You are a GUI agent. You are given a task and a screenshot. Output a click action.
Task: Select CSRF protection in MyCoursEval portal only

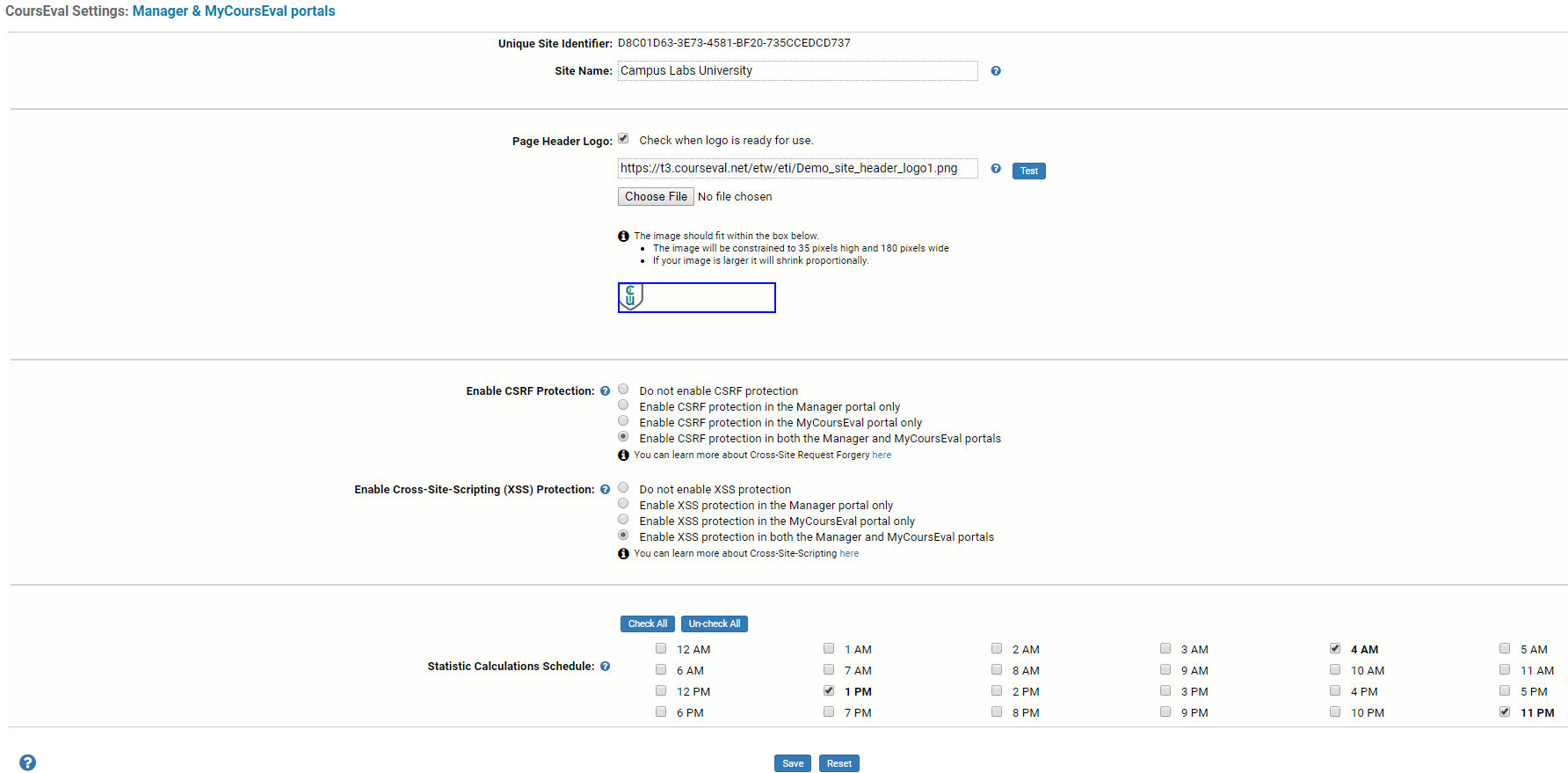point(623,421)
